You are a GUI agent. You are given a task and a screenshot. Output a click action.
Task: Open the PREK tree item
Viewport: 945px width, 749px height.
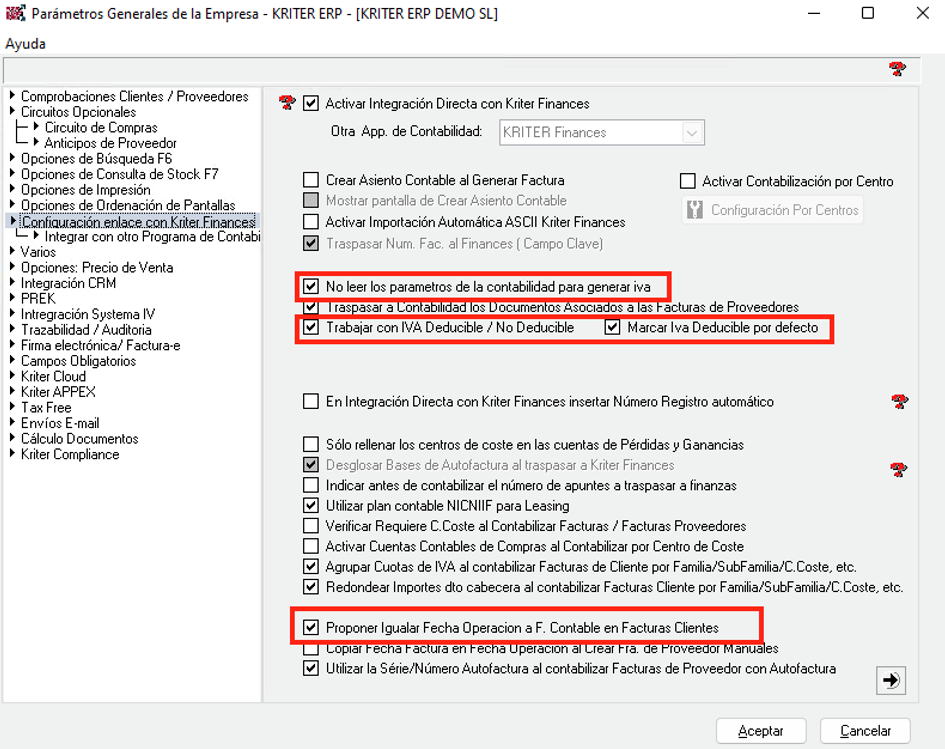38,298
